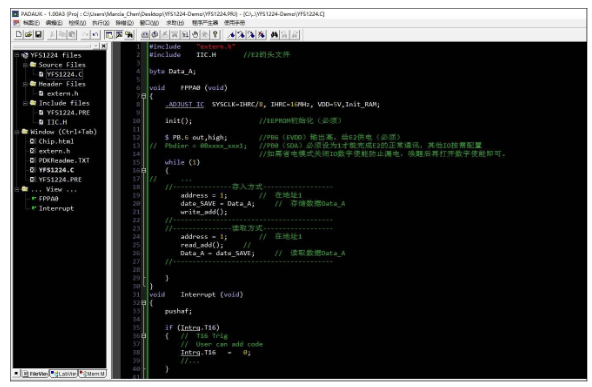Image resolution: width=592 pixels, height=387 pixels.
Task: Click the tab scroll arrow left of FileView
Action: point(16,373)
